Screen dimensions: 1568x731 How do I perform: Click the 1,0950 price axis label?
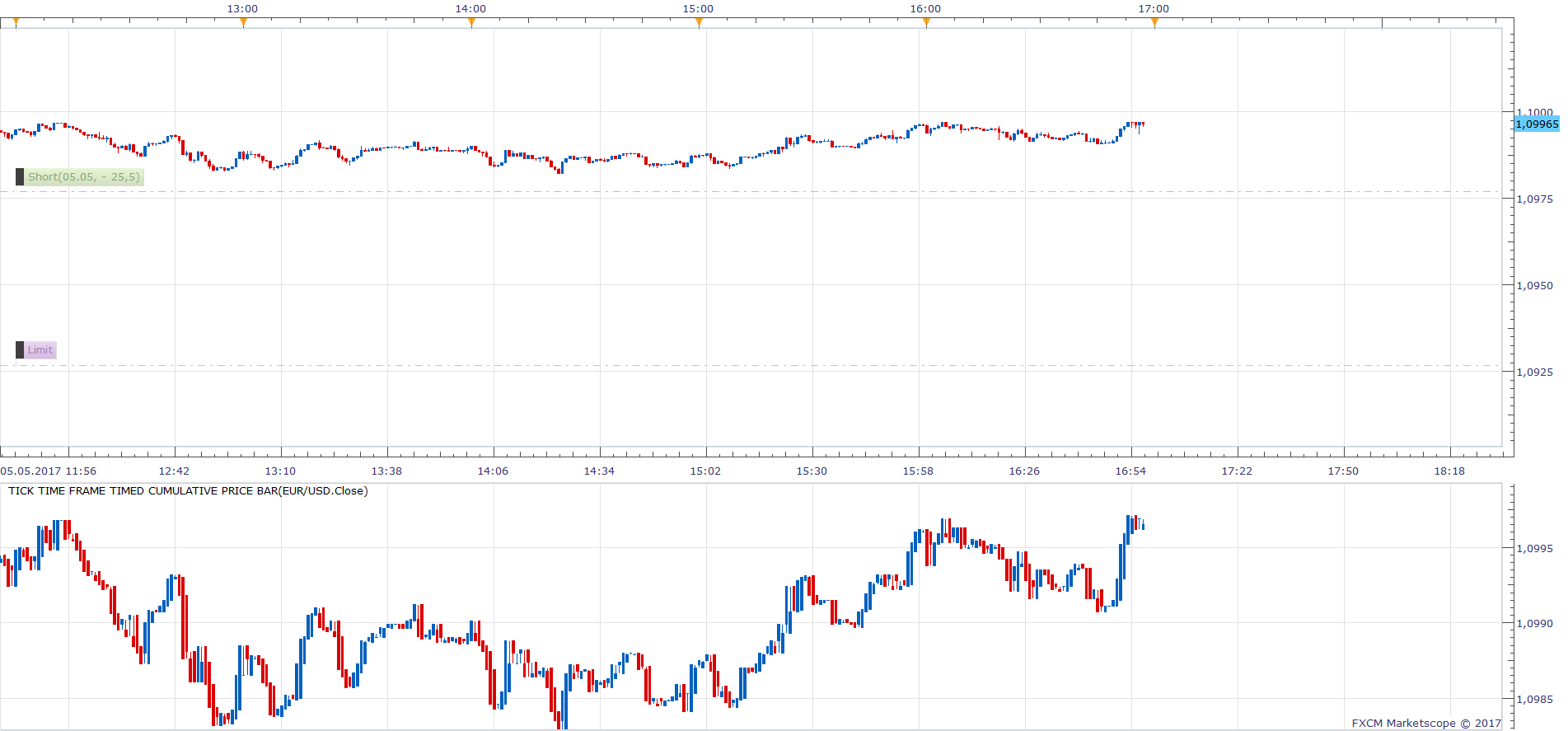click(x=1535, y=286)
